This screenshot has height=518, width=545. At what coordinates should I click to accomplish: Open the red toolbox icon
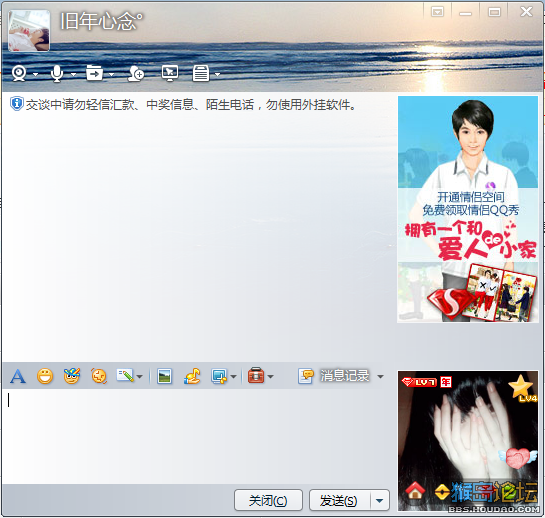[256, 375]
